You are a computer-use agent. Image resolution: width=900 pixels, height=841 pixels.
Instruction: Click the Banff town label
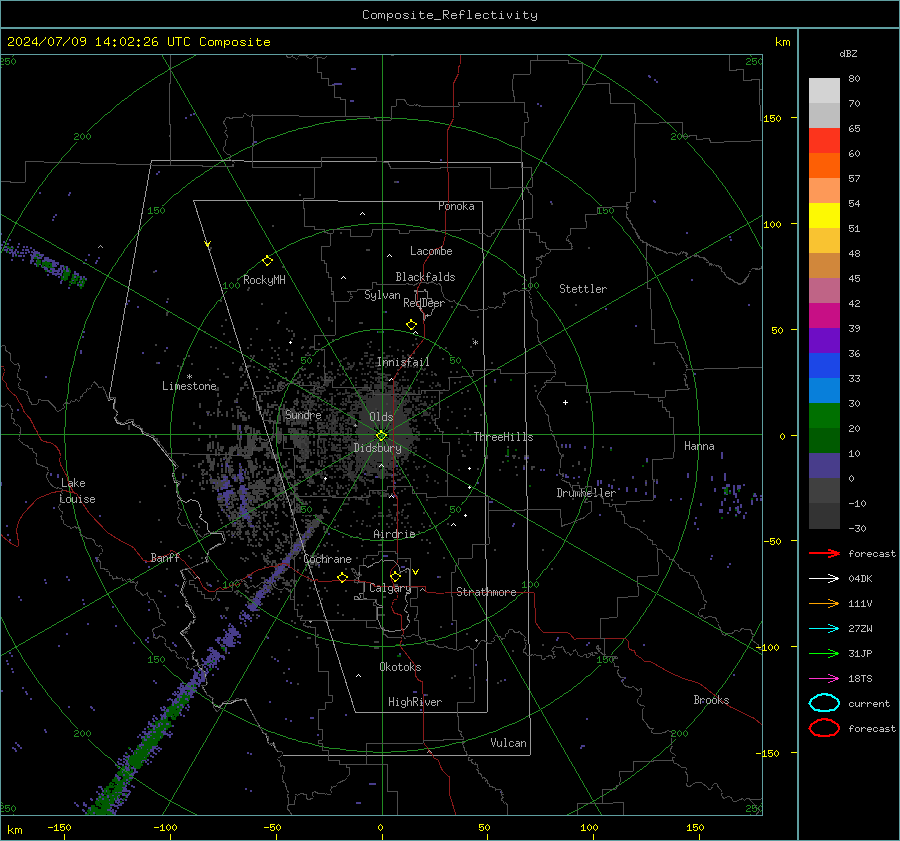tap(165, 558)
